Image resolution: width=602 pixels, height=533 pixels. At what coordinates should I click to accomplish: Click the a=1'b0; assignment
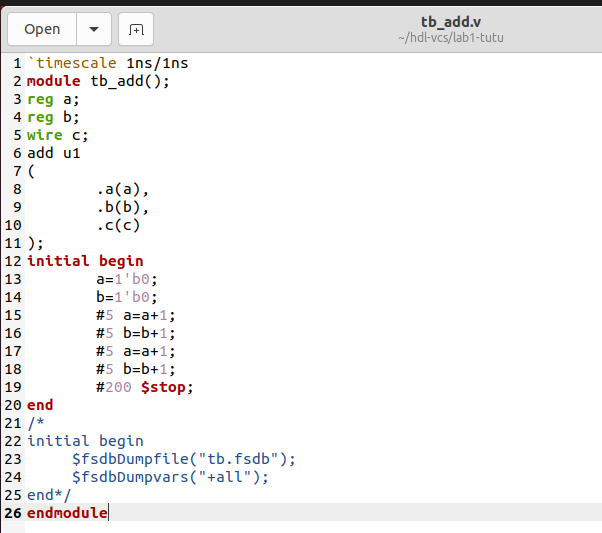pos(127,279)
